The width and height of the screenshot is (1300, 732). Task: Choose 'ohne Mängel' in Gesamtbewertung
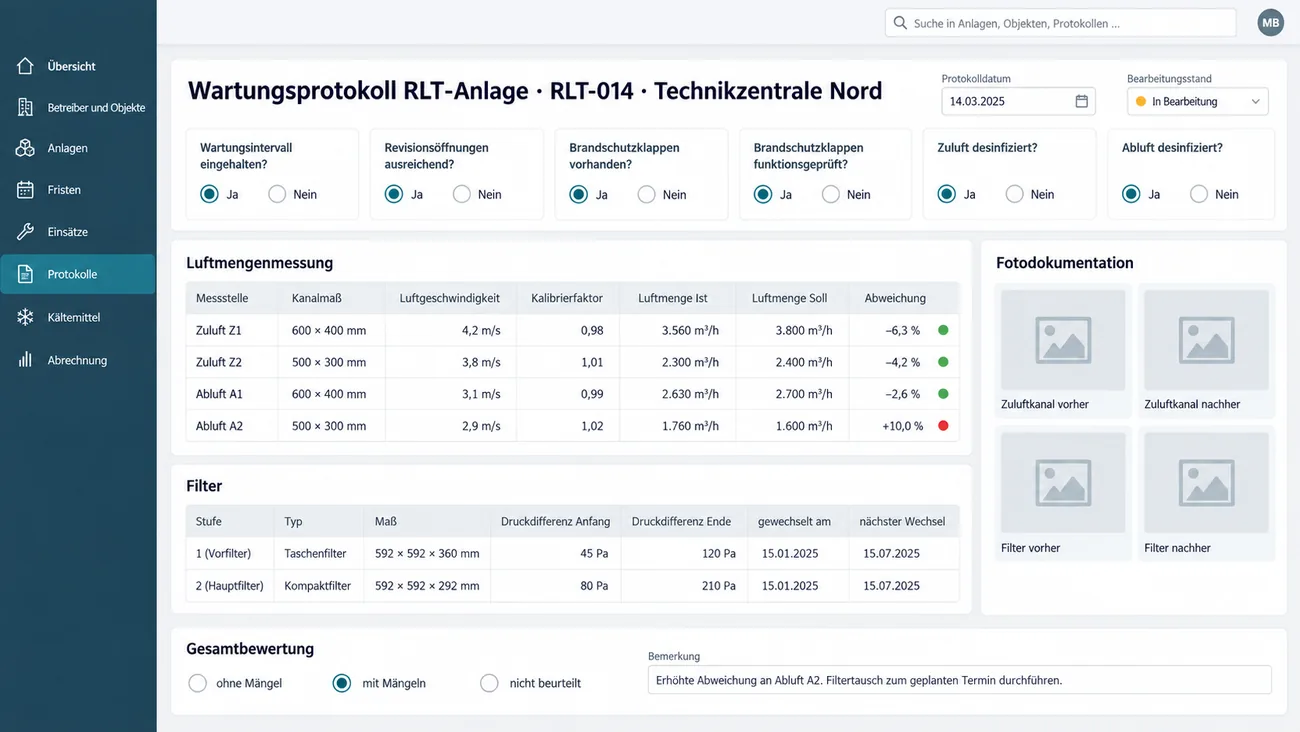coord(197,683)
